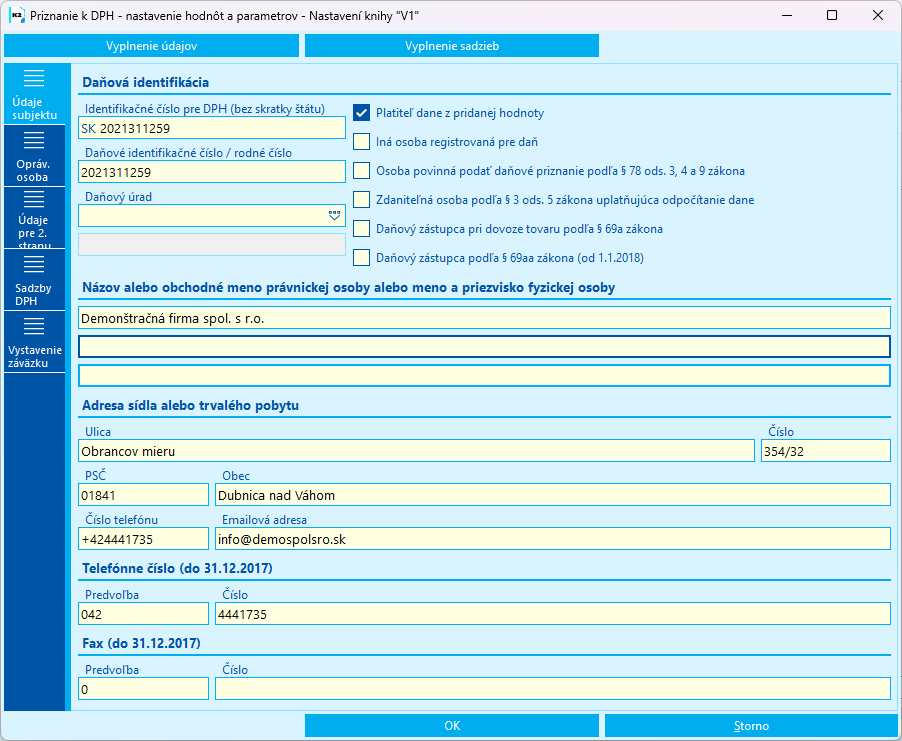The height and width of the screenshot is (741, 902).
Task: Enable Iná osoba registrovaná pre daň
Action: click(x=361, y=142)
